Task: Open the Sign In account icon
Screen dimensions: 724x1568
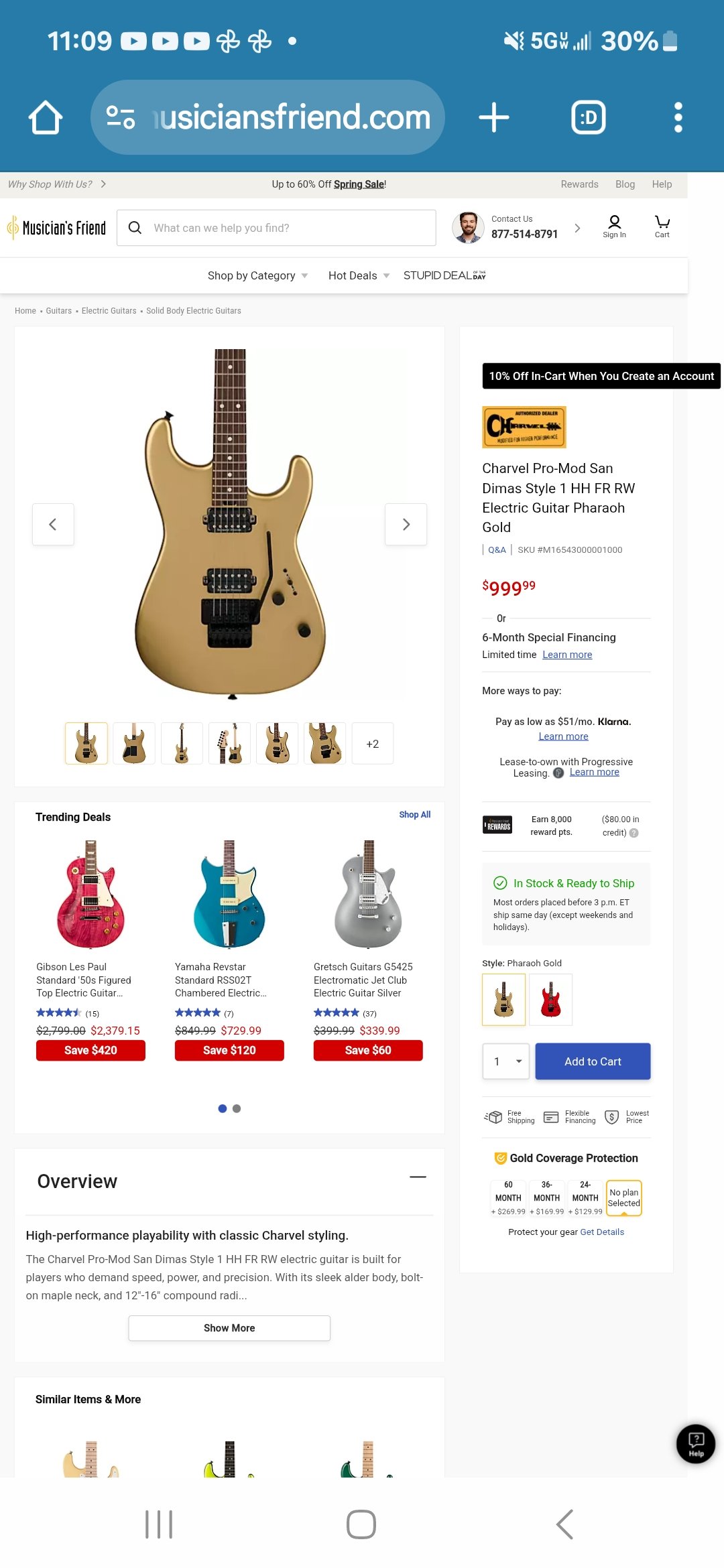Action: pos(614,226)
